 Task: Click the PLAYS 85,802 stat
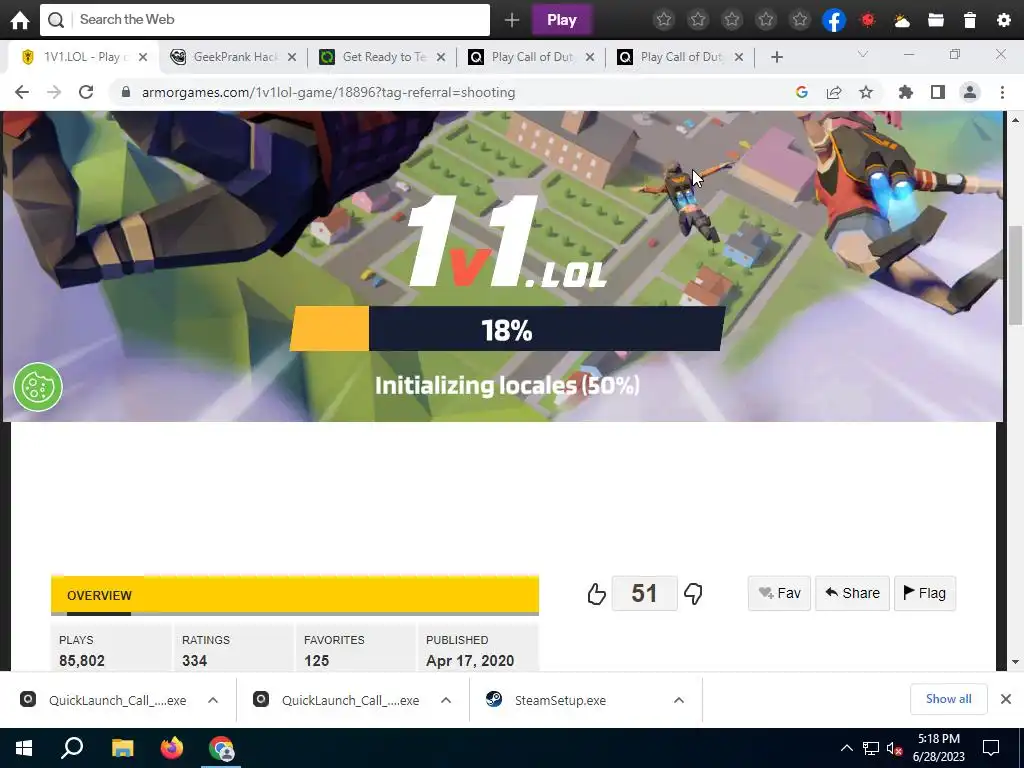(x=111, y=649)
